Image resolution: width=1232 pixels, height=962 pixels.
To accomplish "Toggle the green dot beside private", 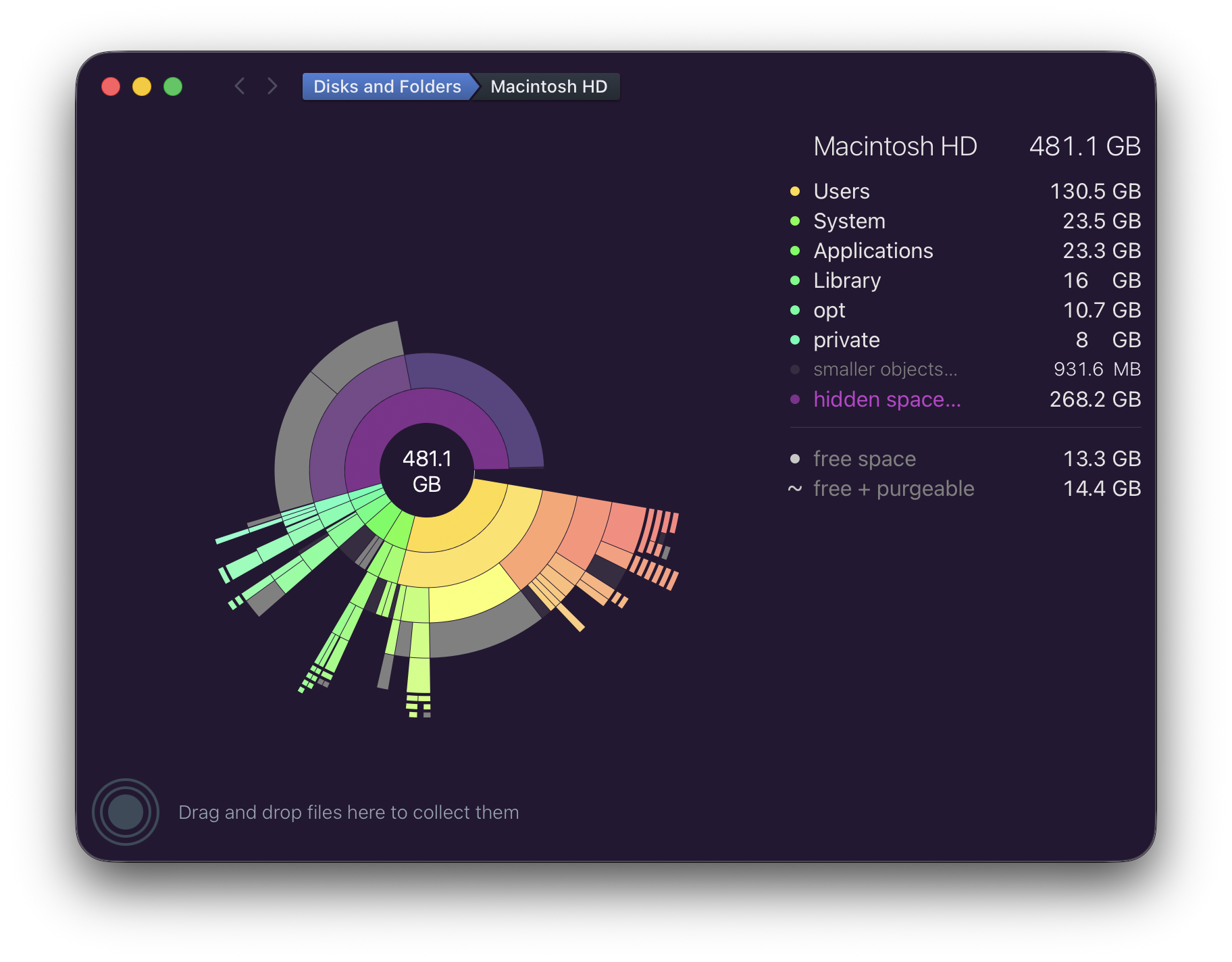I will click(795, 340).
